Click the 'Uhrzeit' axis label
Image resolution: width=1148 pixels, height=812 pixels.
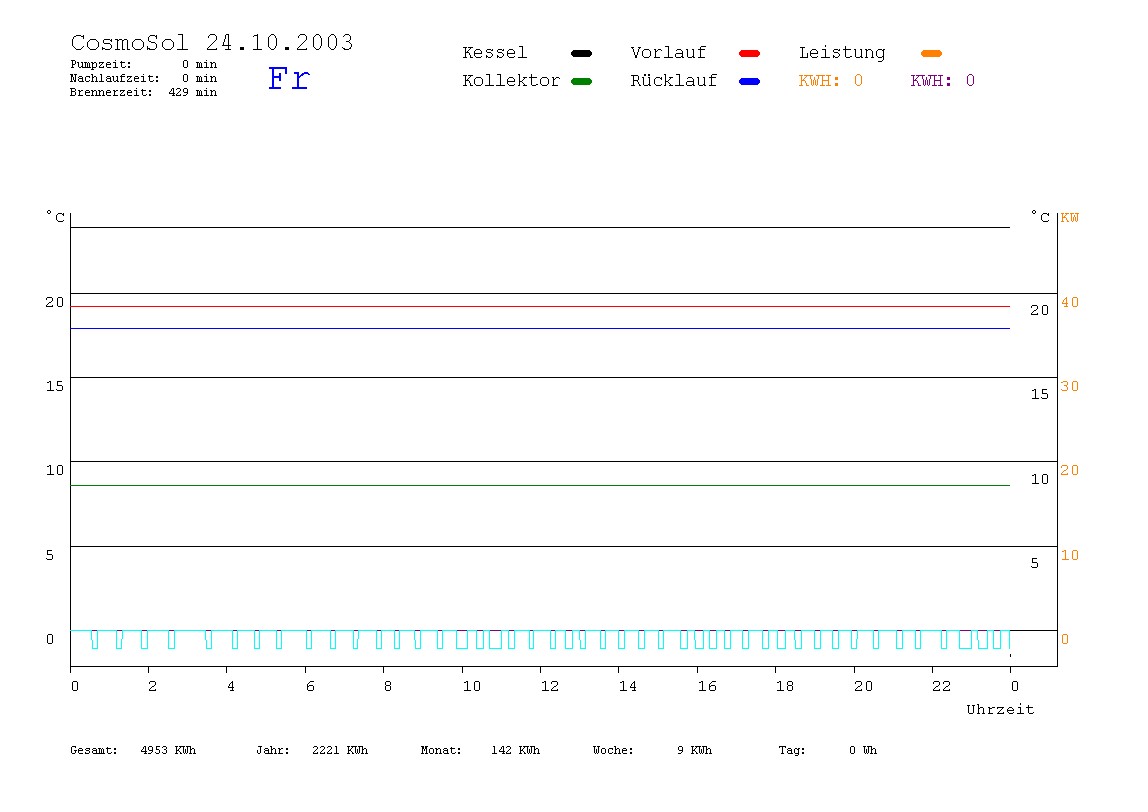click(1000, 709)
